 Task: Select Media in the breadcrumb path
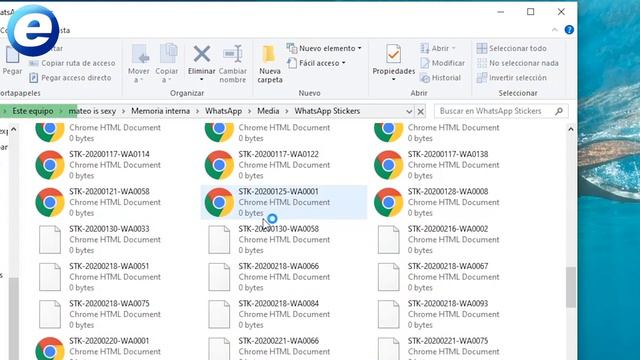pyautogui.click(x=268, y=111)
